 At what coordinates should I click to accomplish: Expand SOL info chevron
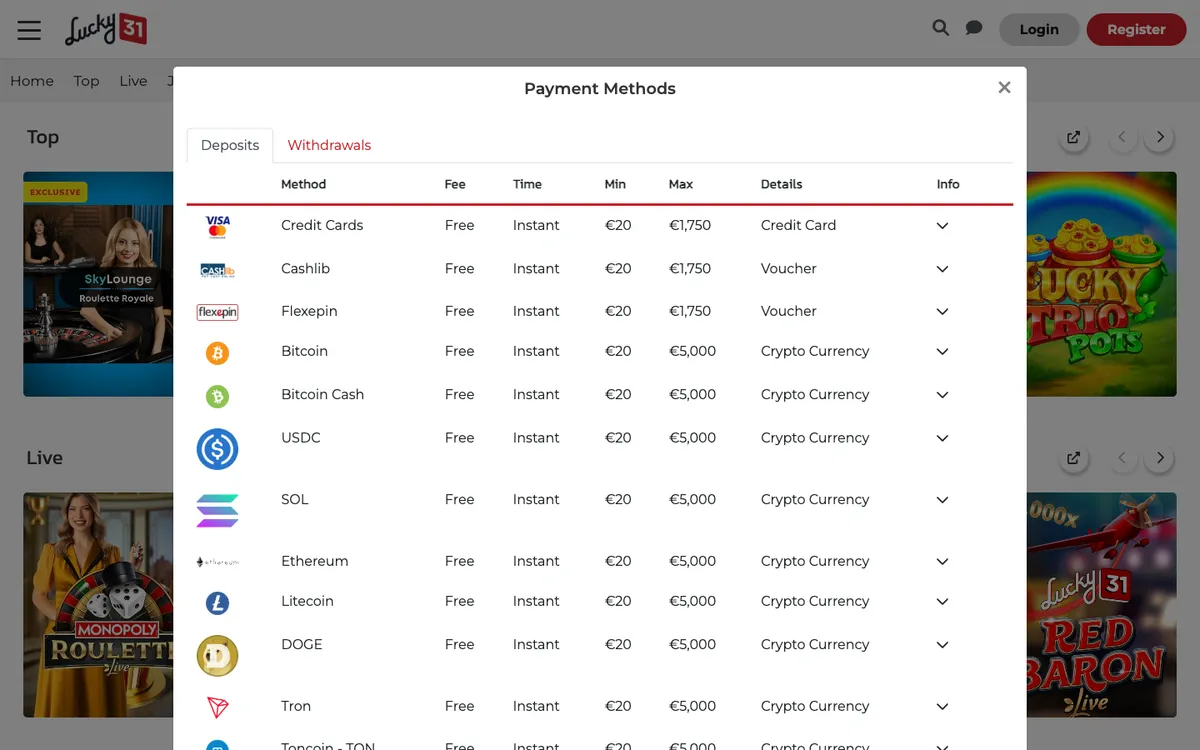(x=942, y=500)
